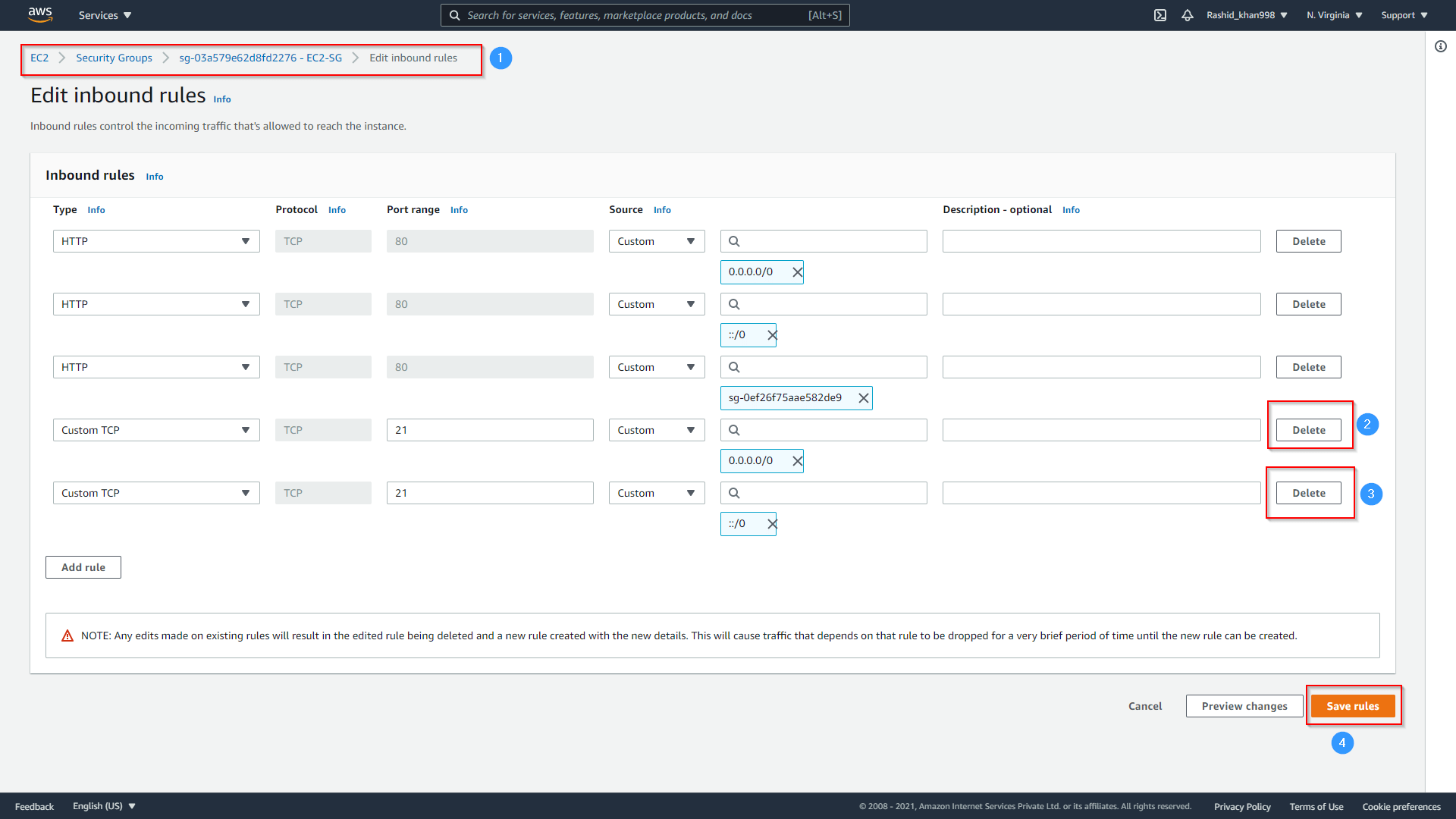Open the CloudShell terminal icon
The width and height of the screenshot is (1456, 819).
[x=1160, y=15]
